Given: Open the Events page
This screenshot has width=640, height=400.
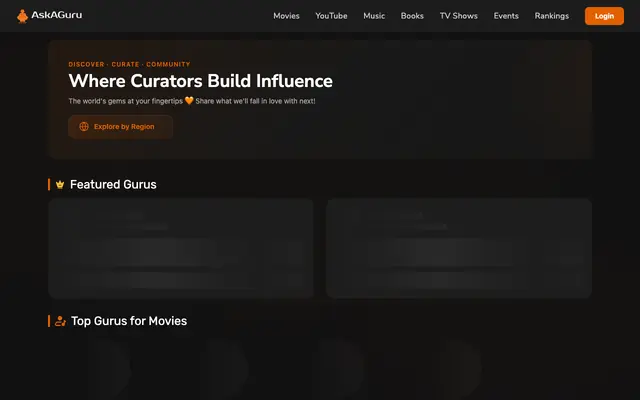Looking at the screenshot, I should (506, 16).
